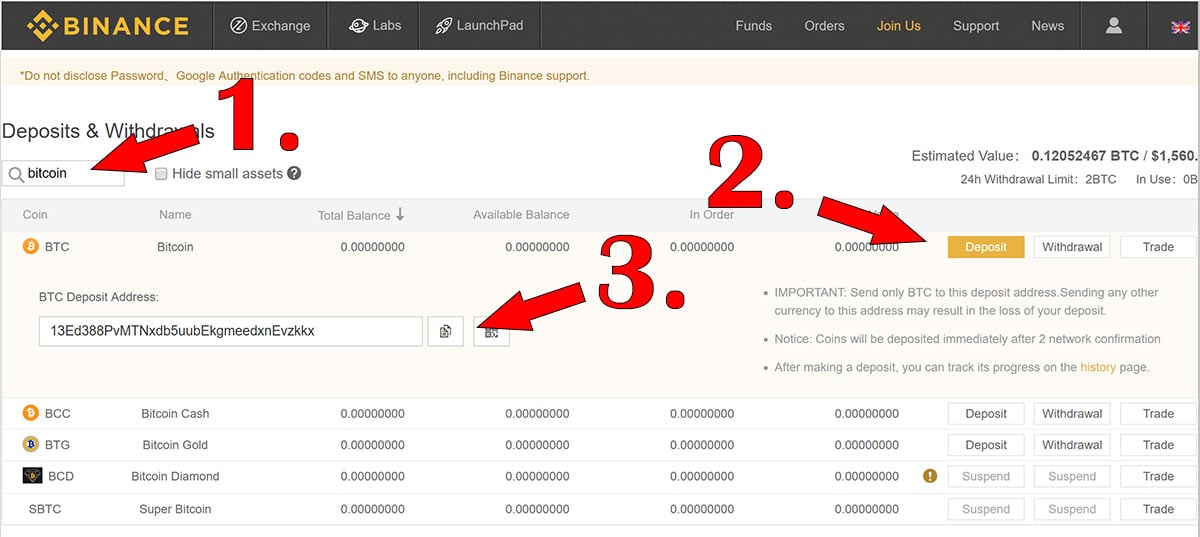Click the In Order column header
Image resolution: width=1200 pixels, height=537 pixels.
(x=711, y=214)
